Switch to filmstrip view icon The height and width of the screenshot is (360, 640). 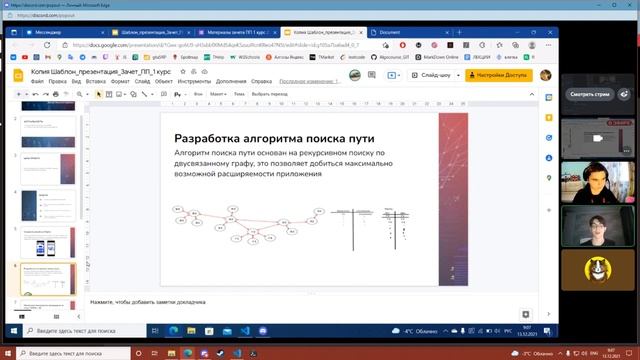(22, 317)
